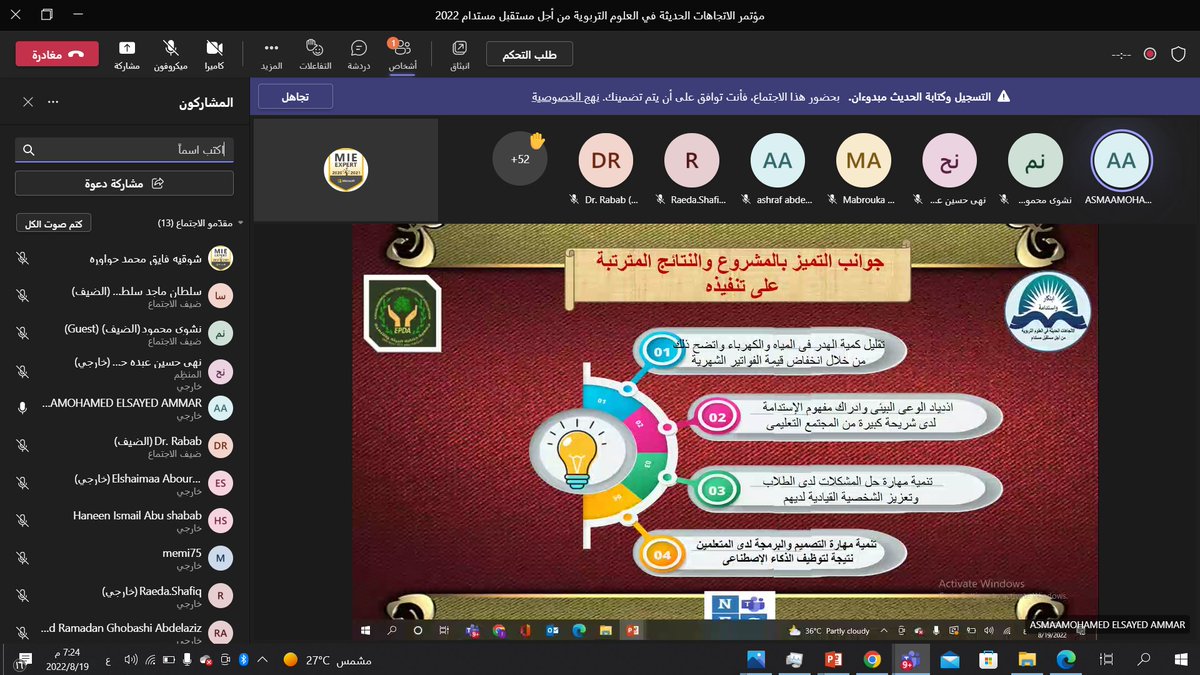The height and width of the screenshot is (675, 1200).
Task: Select participant شوقيه فايق محمد حواوره
Action: tap(124, 258)
